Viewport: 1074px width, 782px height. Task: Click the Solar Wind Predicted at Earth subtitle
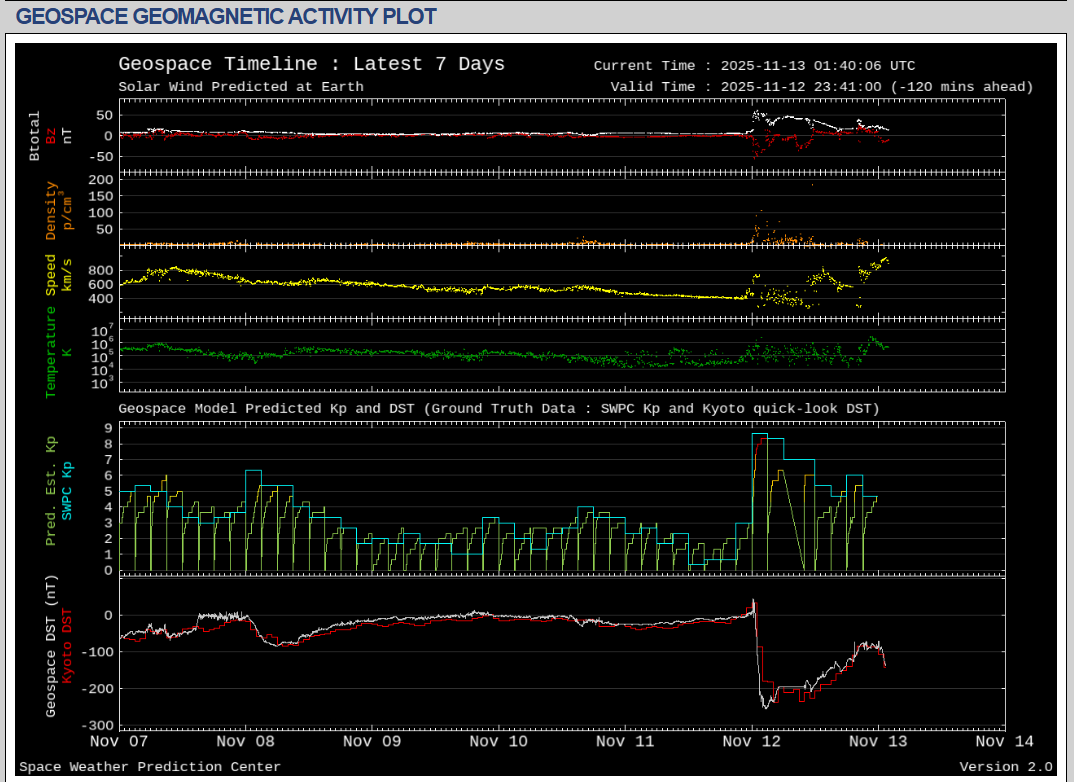[240, 87]
